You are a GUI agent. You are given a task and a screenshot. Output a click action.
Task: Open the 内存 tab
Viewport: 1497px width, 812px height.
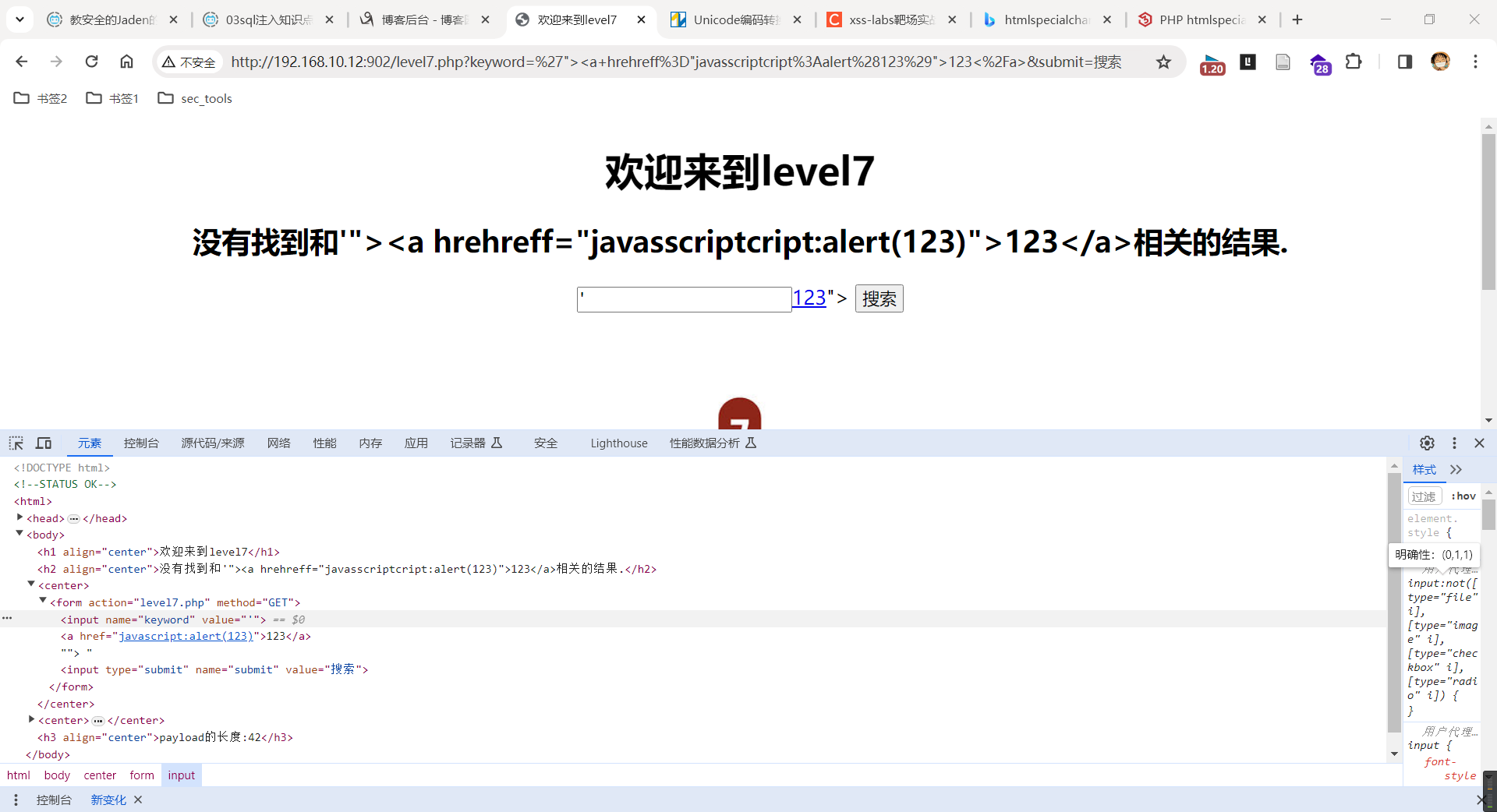[370, 443]
